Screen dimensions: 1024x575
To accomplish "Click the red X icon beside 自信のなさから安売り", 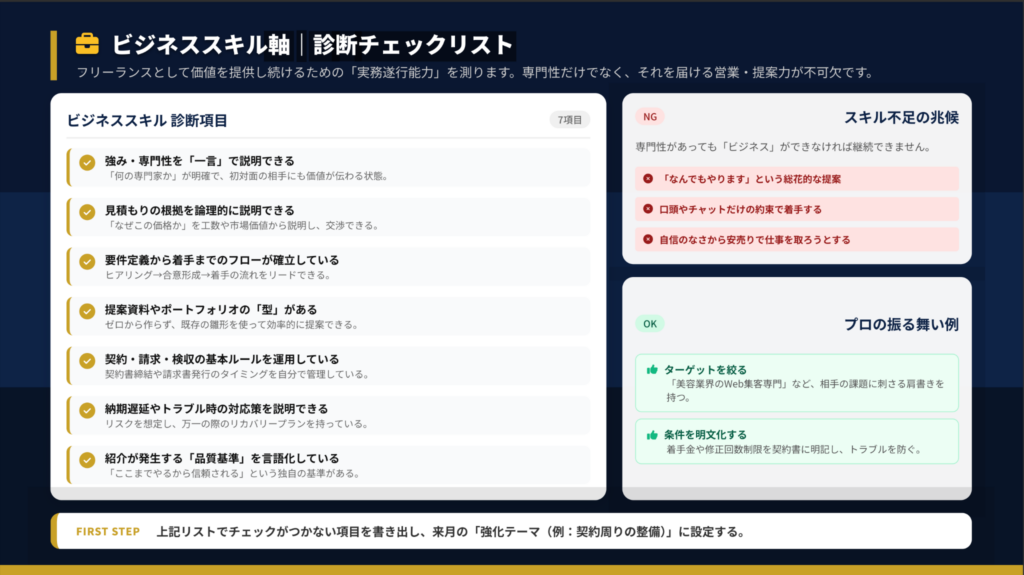I will click(x=648, y=239).
